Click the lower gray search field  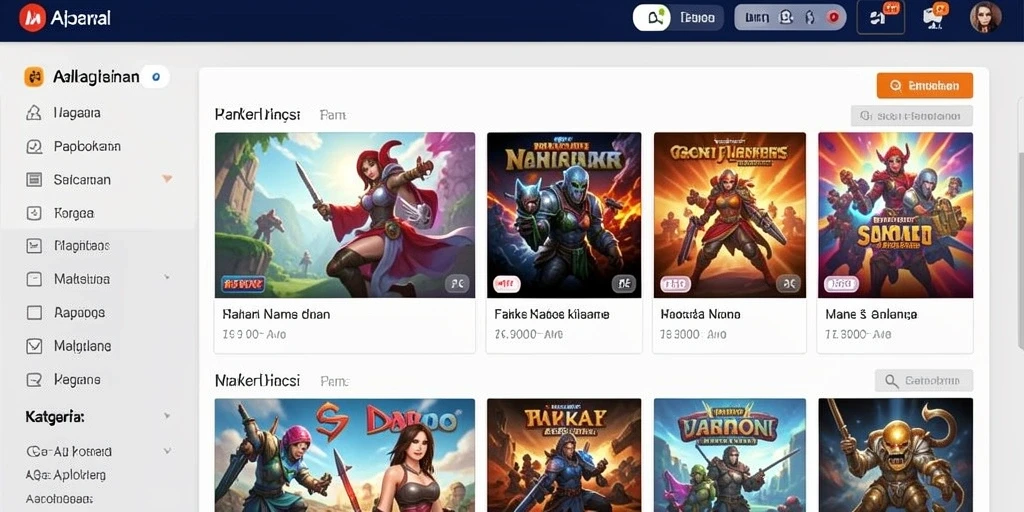pyautogui.click(x=924, y=380)
